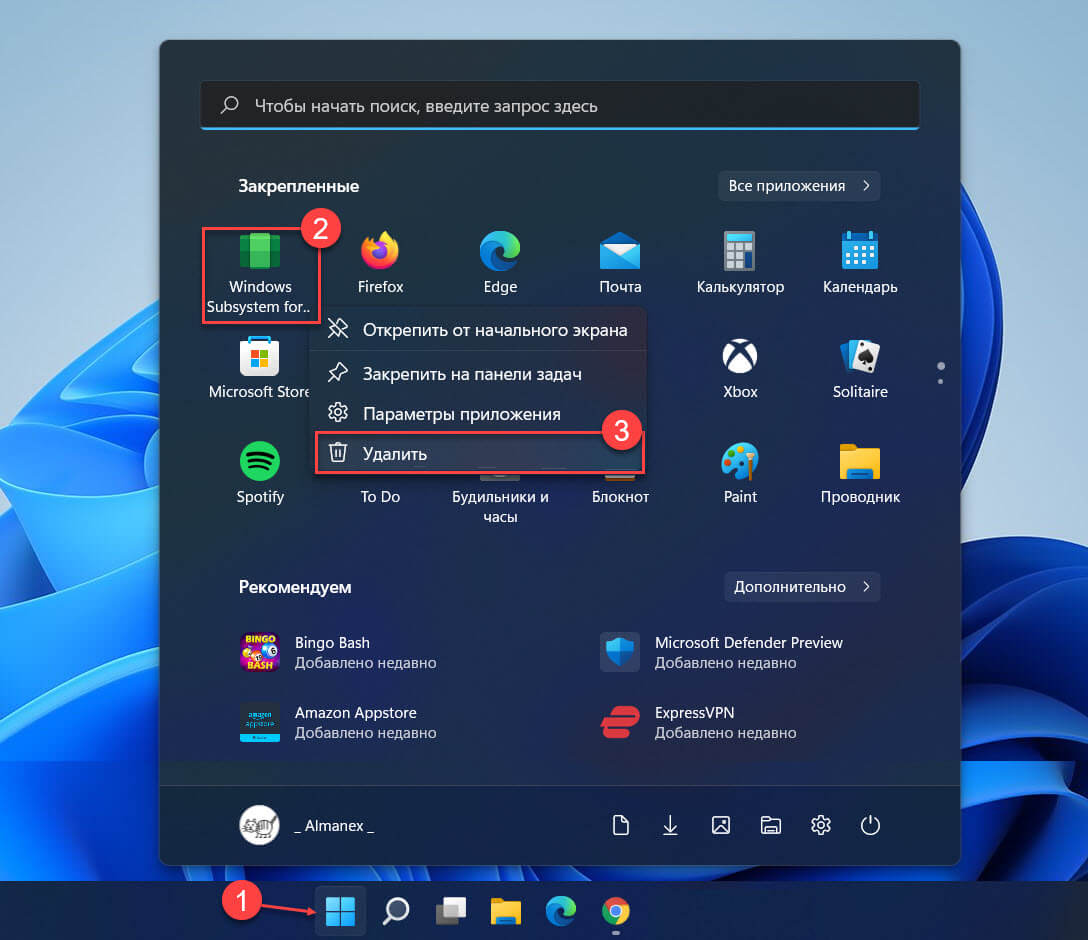Image resolution: width=1088 pixels, height=940 pixels.
Task: Go to next page of pinned apps dots
Action: coord(940,382)
